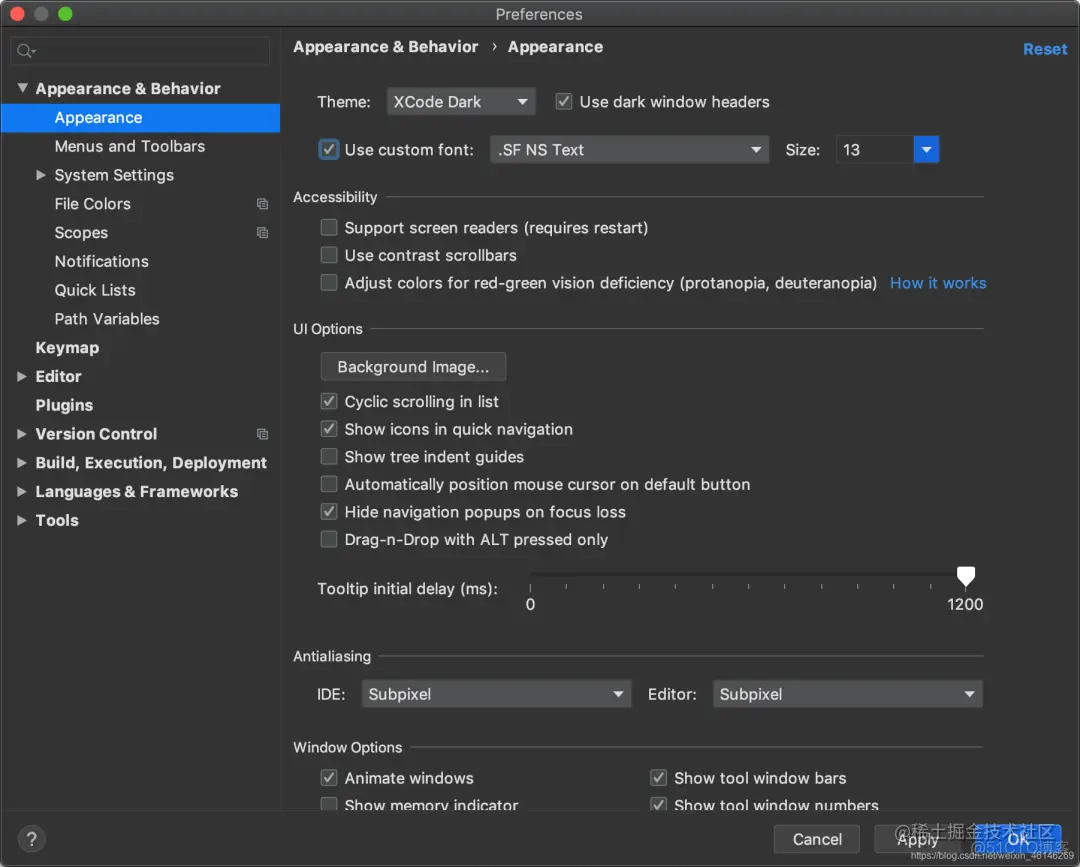Click Appearance & Behavior in the breadcrumb
The image size is (1080, 867).
(x=386, y=47)
